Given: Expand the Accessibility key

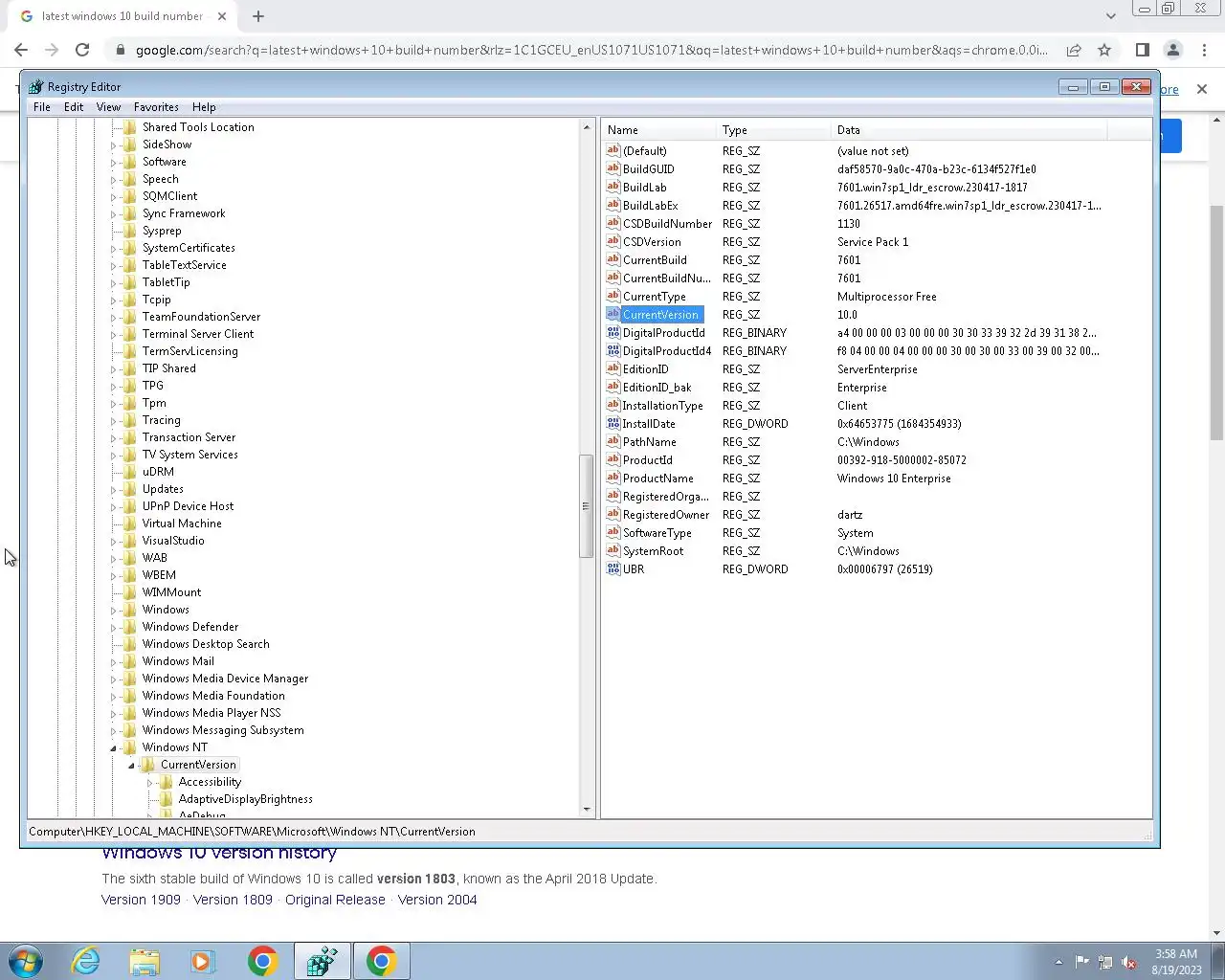Looking at the screenshot, I should 149,783.
